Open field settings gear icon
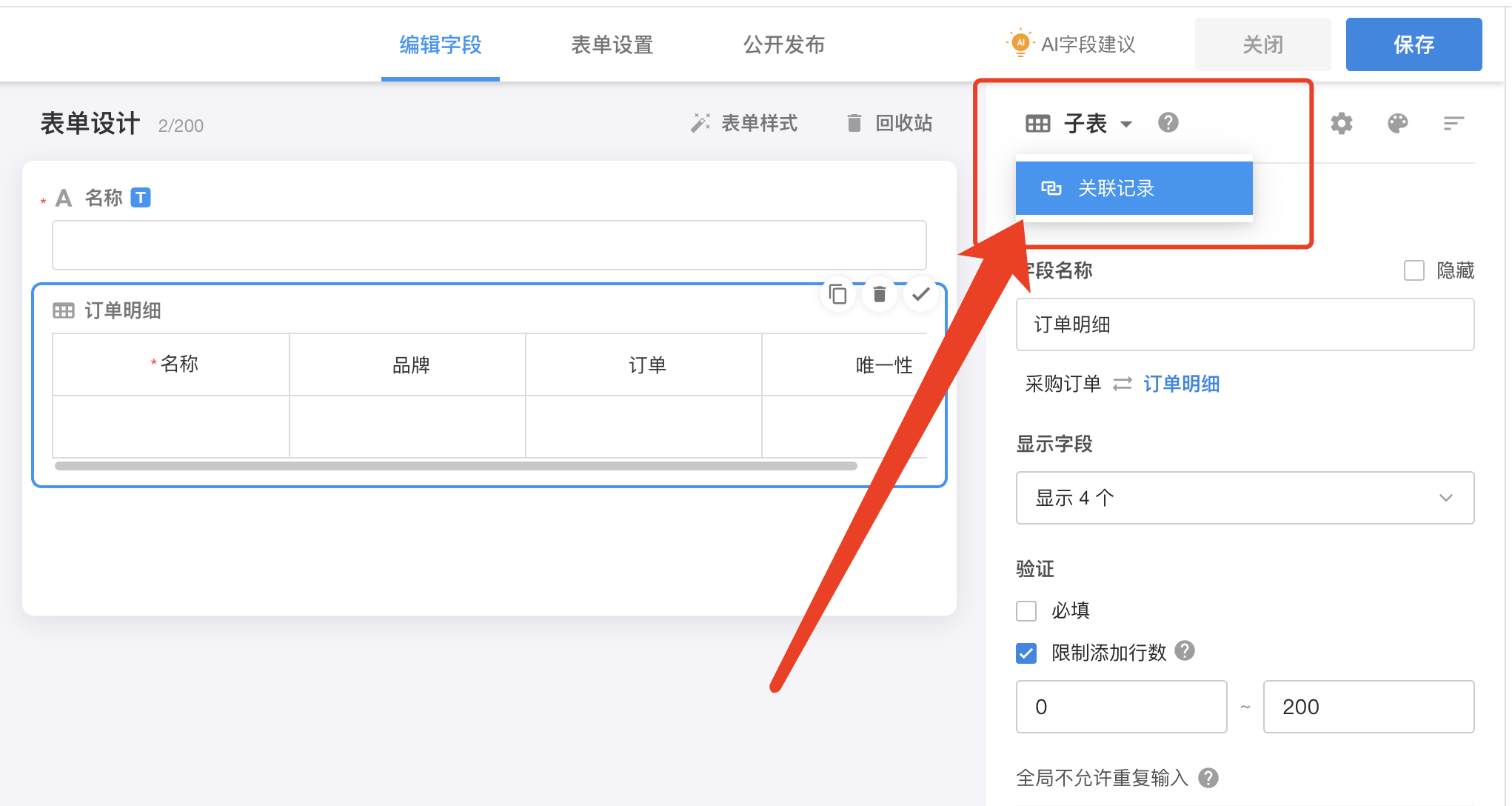The image size is (1512, 806). pyautogui.click(x=1341, y=123)
